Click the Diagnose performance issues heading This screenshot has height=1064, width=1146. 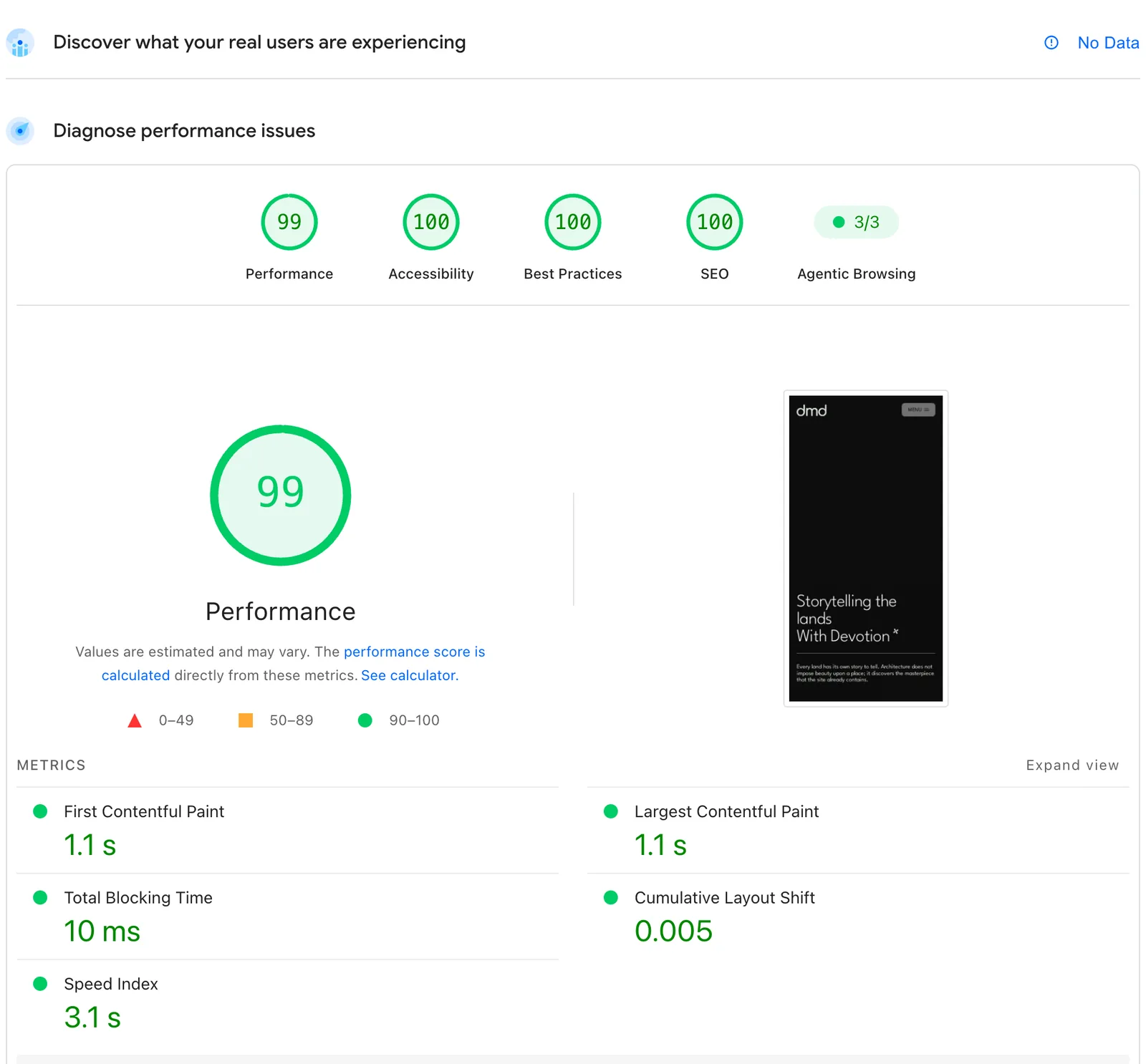184,131
